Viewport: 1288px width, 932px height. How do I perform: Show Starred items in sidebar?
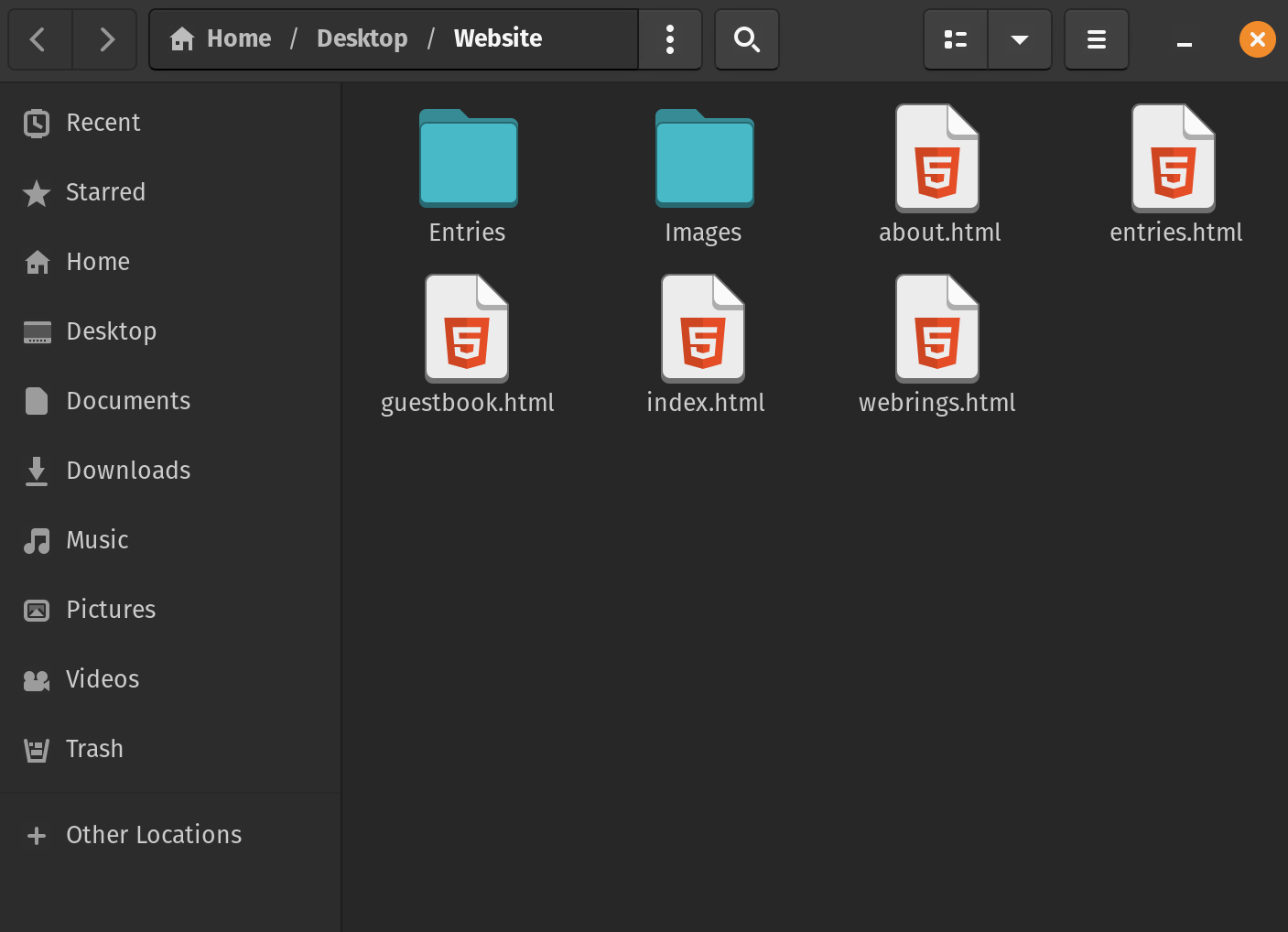105,192
